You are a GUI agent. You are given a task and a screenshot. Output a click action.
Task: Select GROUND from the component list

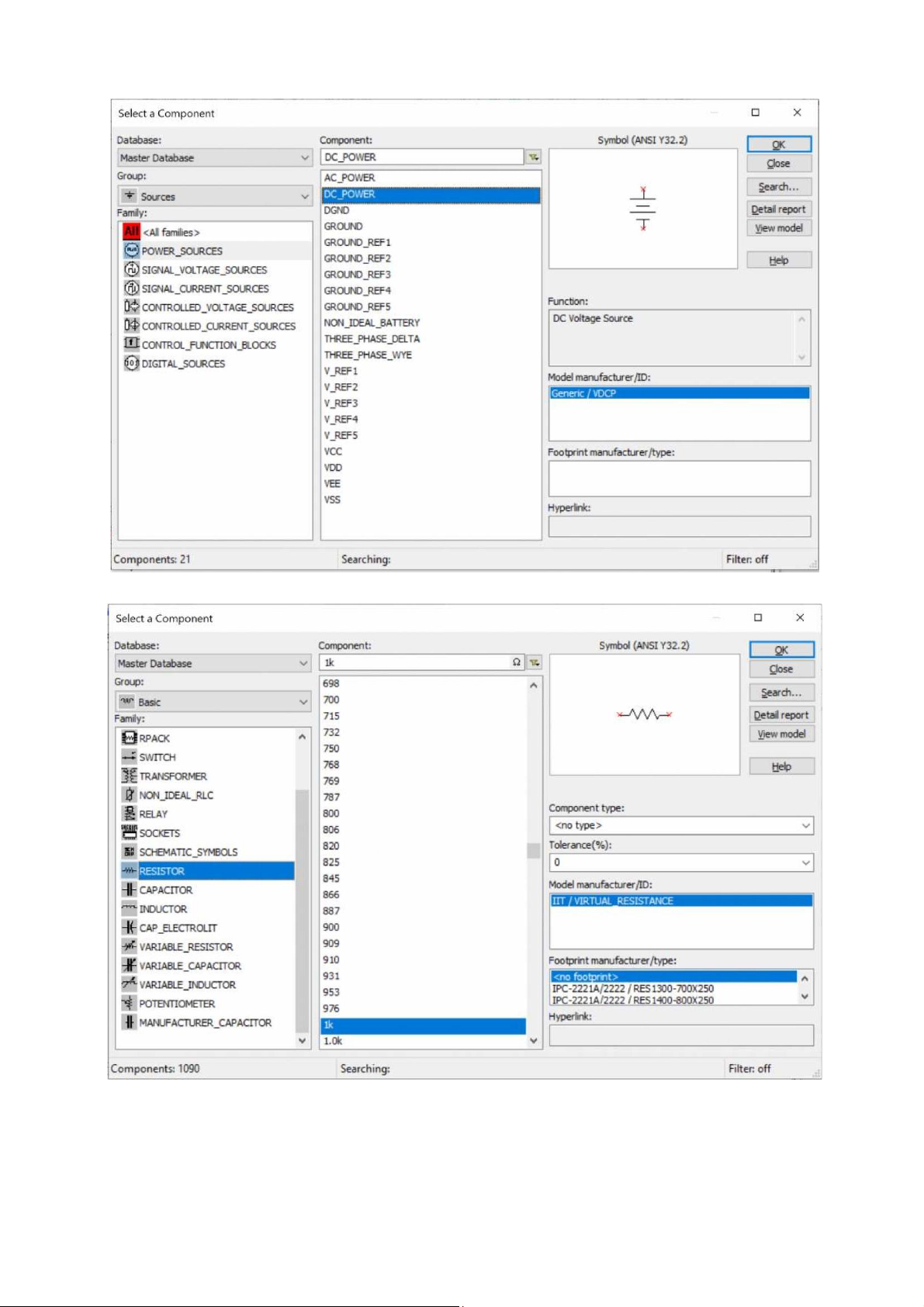coord(344,226)
